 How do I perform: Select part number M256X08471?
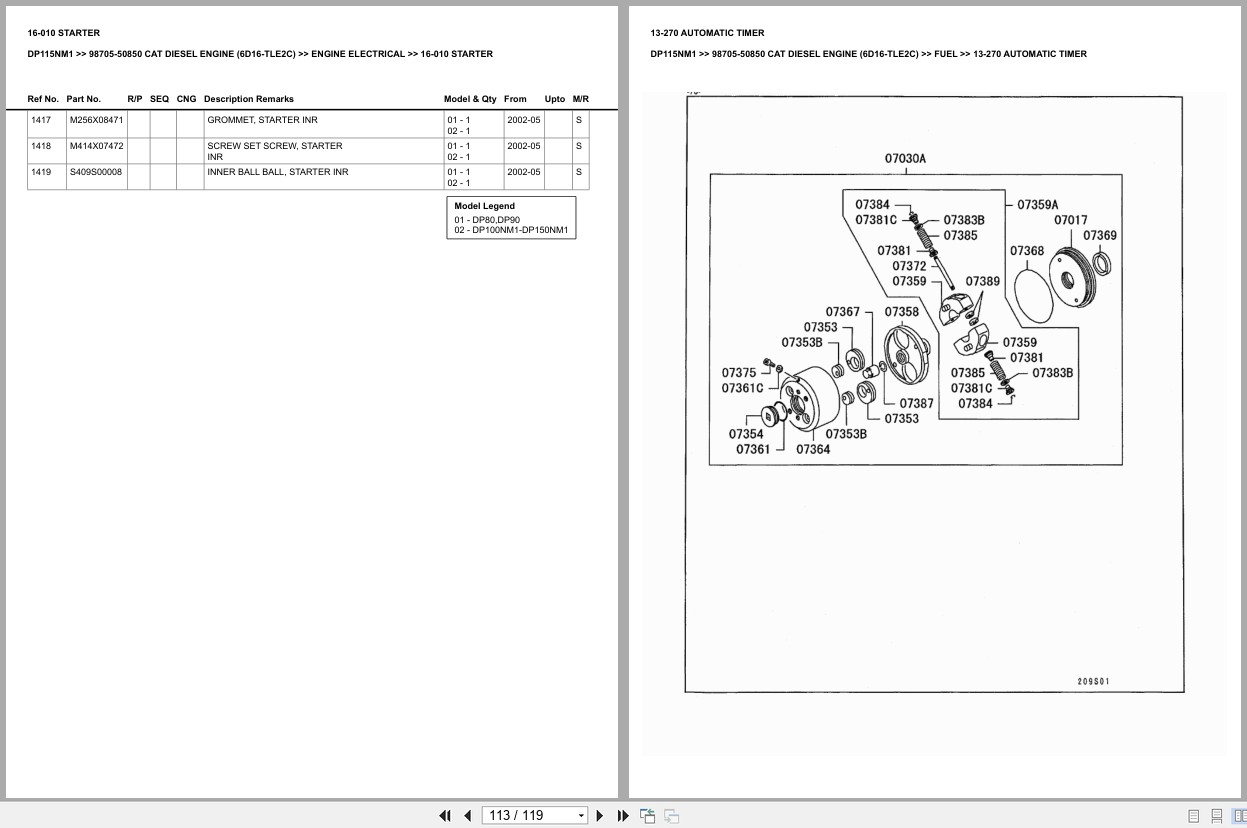click(96, 120)
